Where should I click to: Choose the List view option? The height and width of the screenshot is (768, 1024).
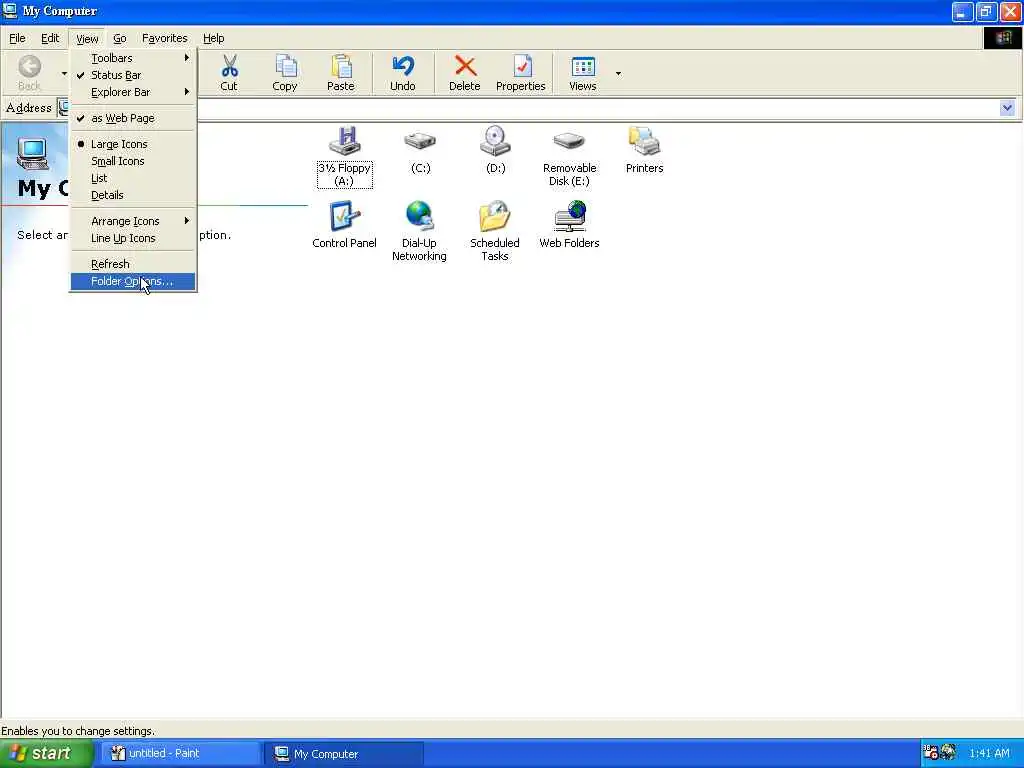133,178
